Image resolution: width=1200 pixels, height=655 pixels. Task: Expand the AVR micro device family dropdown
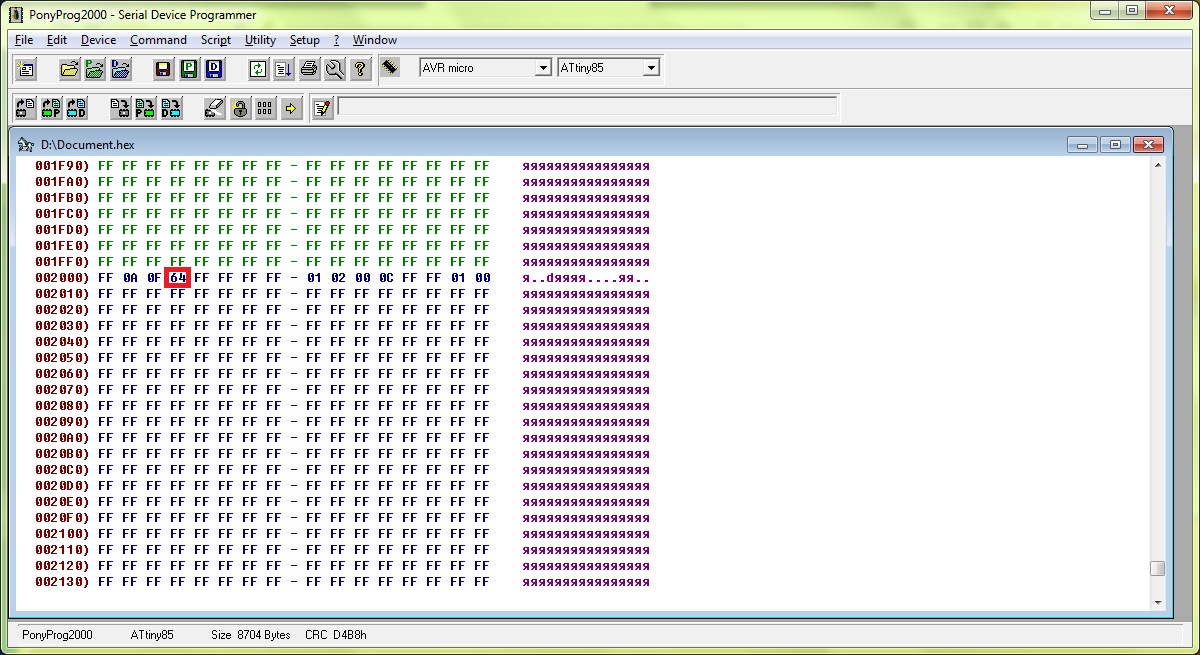click(543, 68)
